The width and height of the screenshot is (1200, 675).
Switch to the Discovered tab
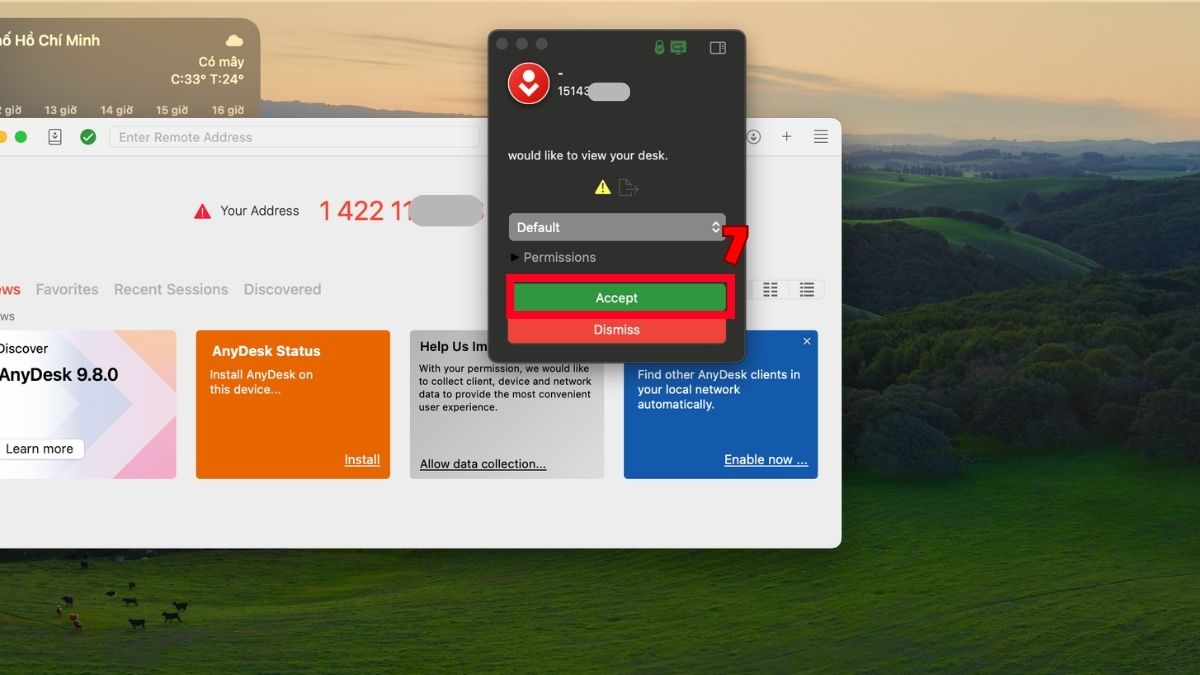point(283,289)
